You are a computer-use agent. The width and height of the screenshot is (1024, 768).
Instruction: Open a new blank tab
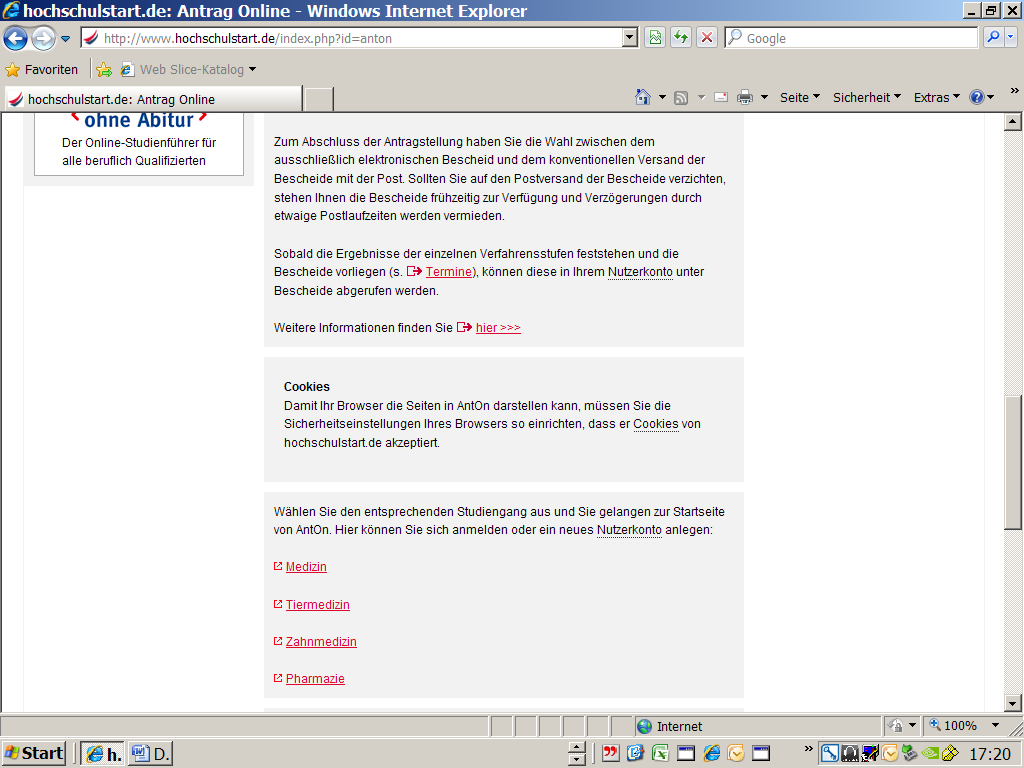pyautogui.click(x=319, y=99)
